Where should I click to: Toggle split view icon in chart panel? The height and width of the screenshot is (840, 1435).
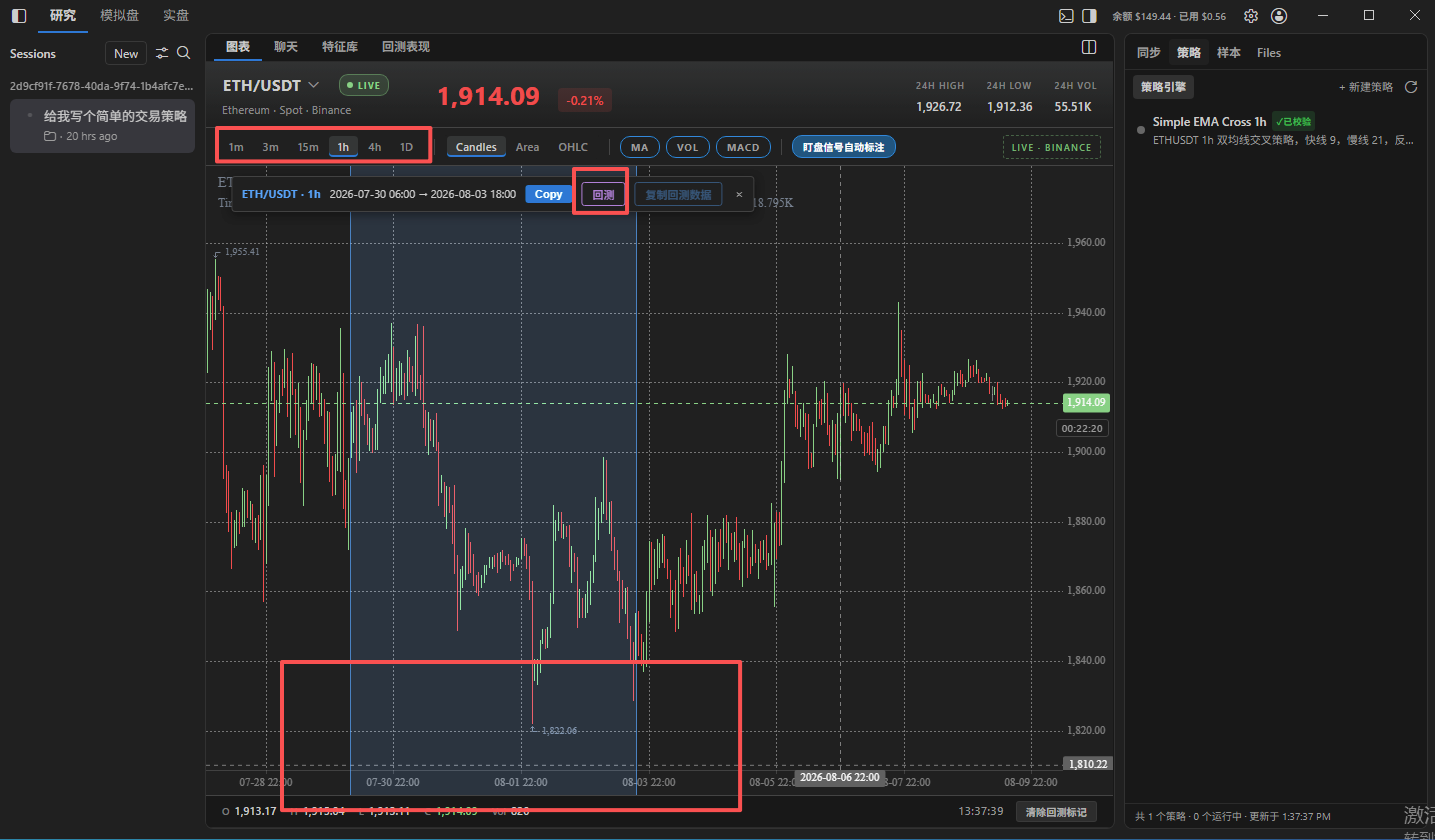[x=1090, y=47]
